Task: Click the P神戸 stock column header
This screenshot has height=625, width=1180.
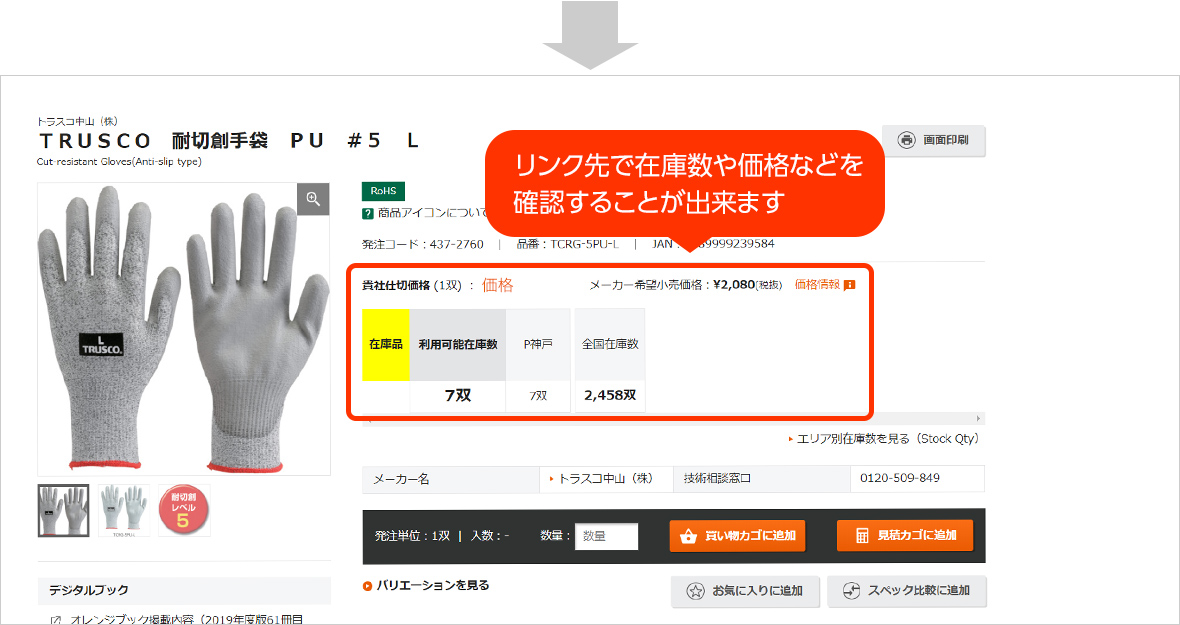Action: pos(538,344)
